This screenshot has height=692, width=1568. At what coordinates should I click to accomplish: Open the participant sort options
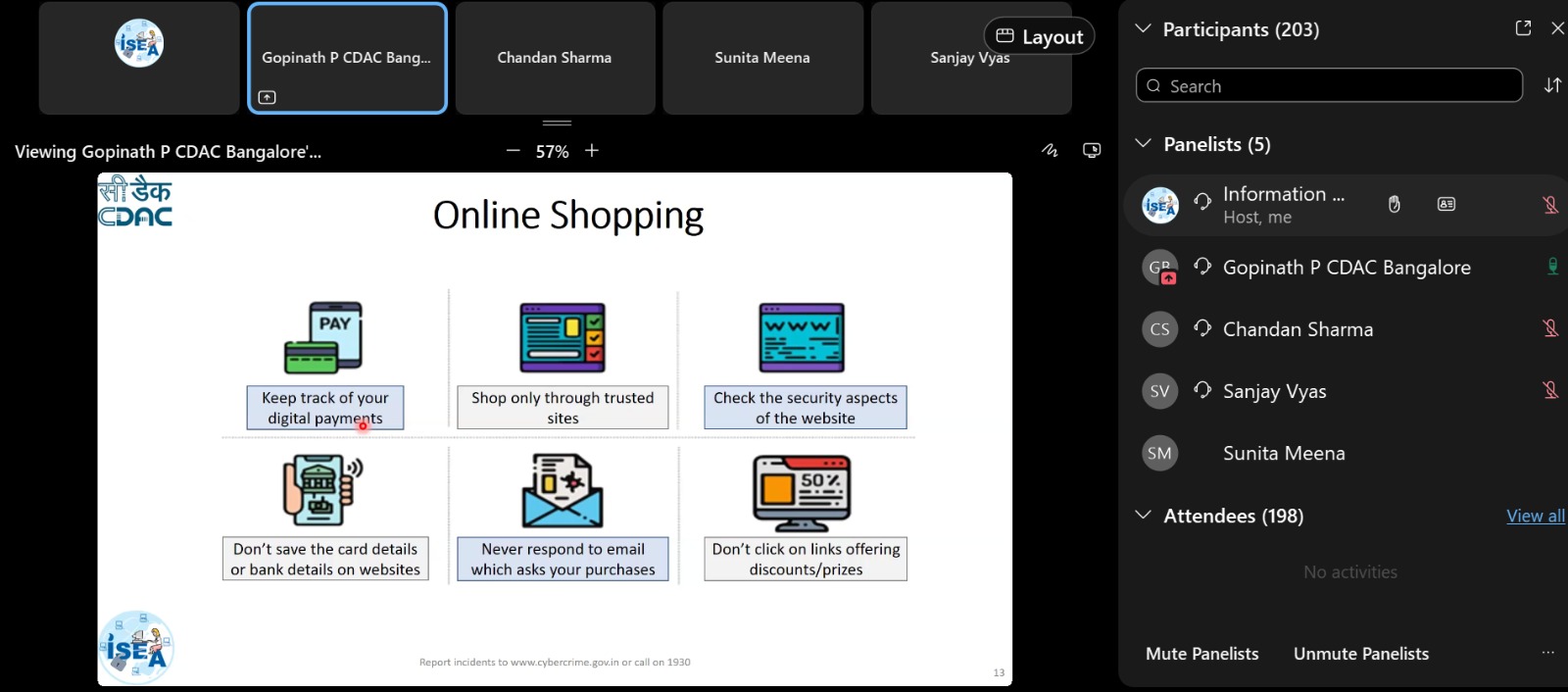pyautogui.click(x=1552, y=85)
